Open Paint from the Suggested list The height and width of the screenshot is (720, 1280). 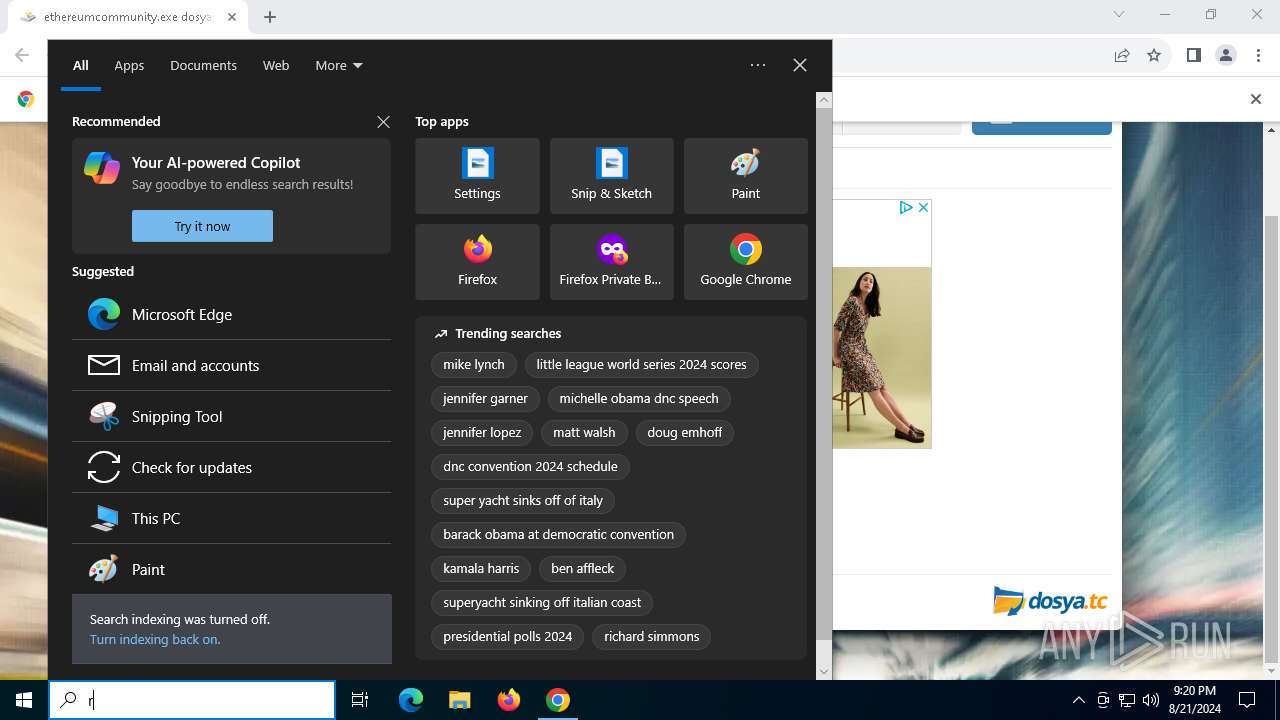[231, 569]
